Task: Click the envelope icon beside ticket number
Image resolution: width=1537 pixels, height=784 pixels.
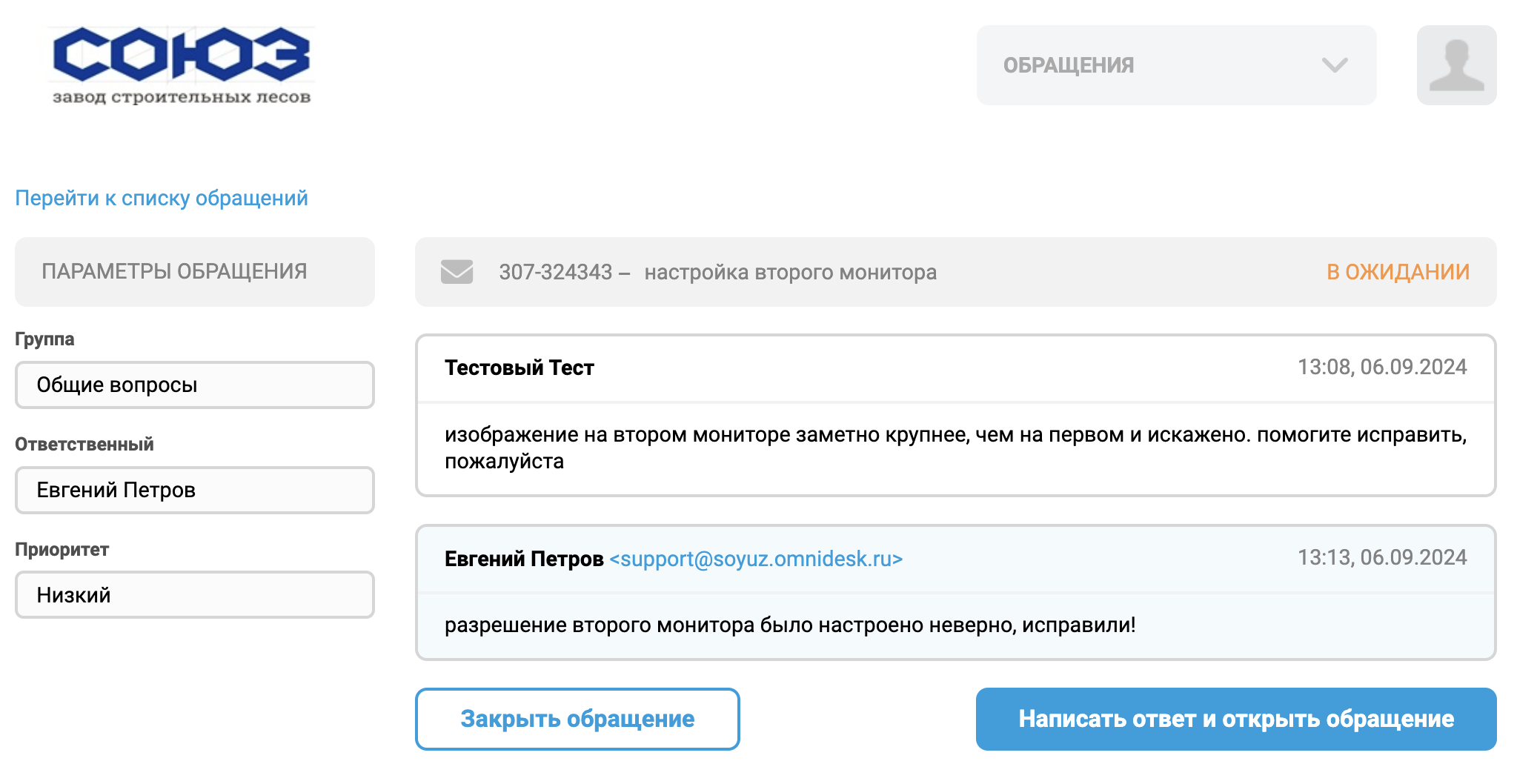Action: point(457,272)
